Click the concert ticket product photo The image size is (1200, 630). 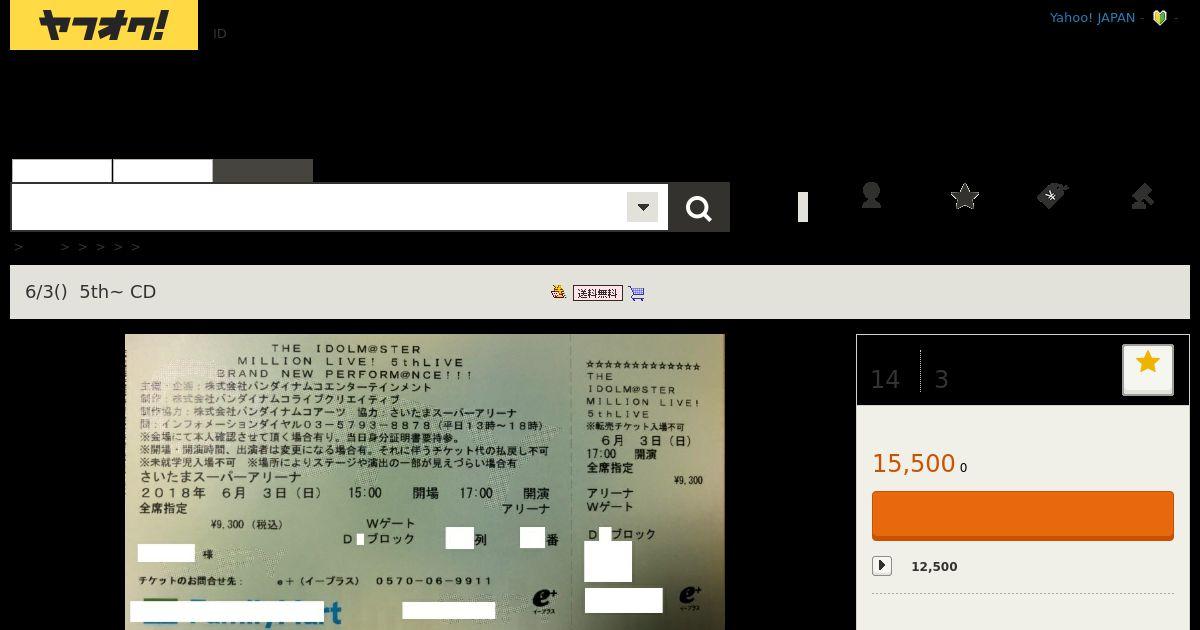pyautogui.click(x=425, y=482)
